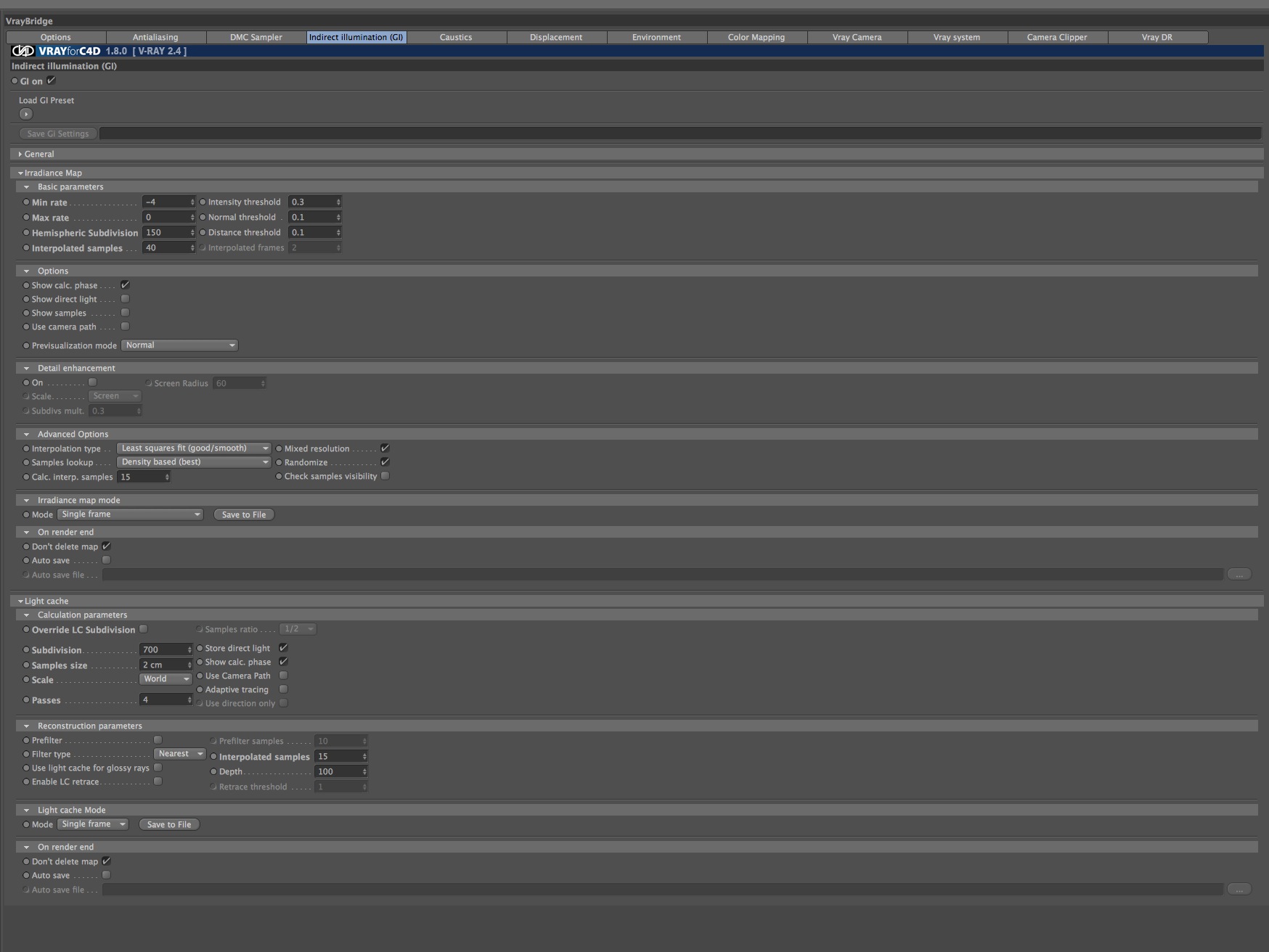Click the VRAYforC4D logo icon
Image resolution: width=1269 pixels, height=952 pixels.
(x=23, y=51)
